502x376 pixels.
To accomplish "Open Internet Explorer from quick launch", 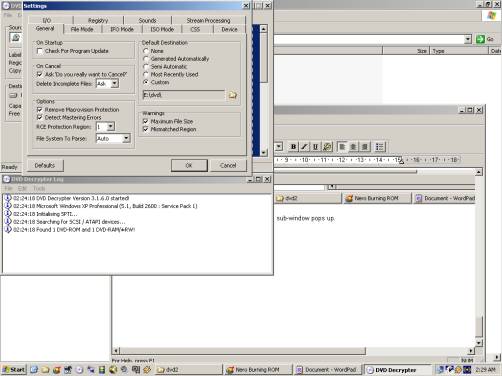I will [x=34, y=370].
